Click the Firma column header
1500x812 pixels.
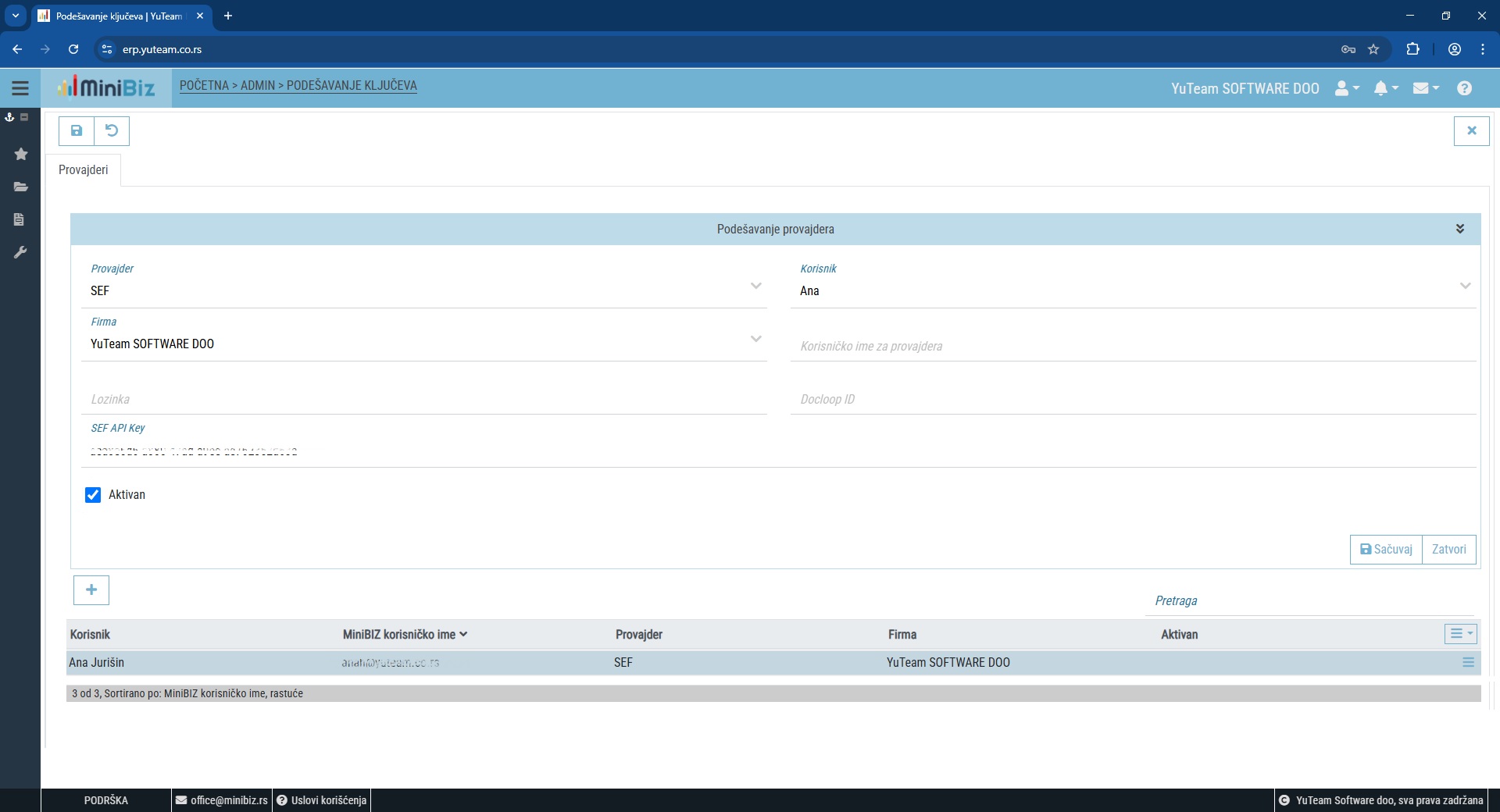point(902,634)
